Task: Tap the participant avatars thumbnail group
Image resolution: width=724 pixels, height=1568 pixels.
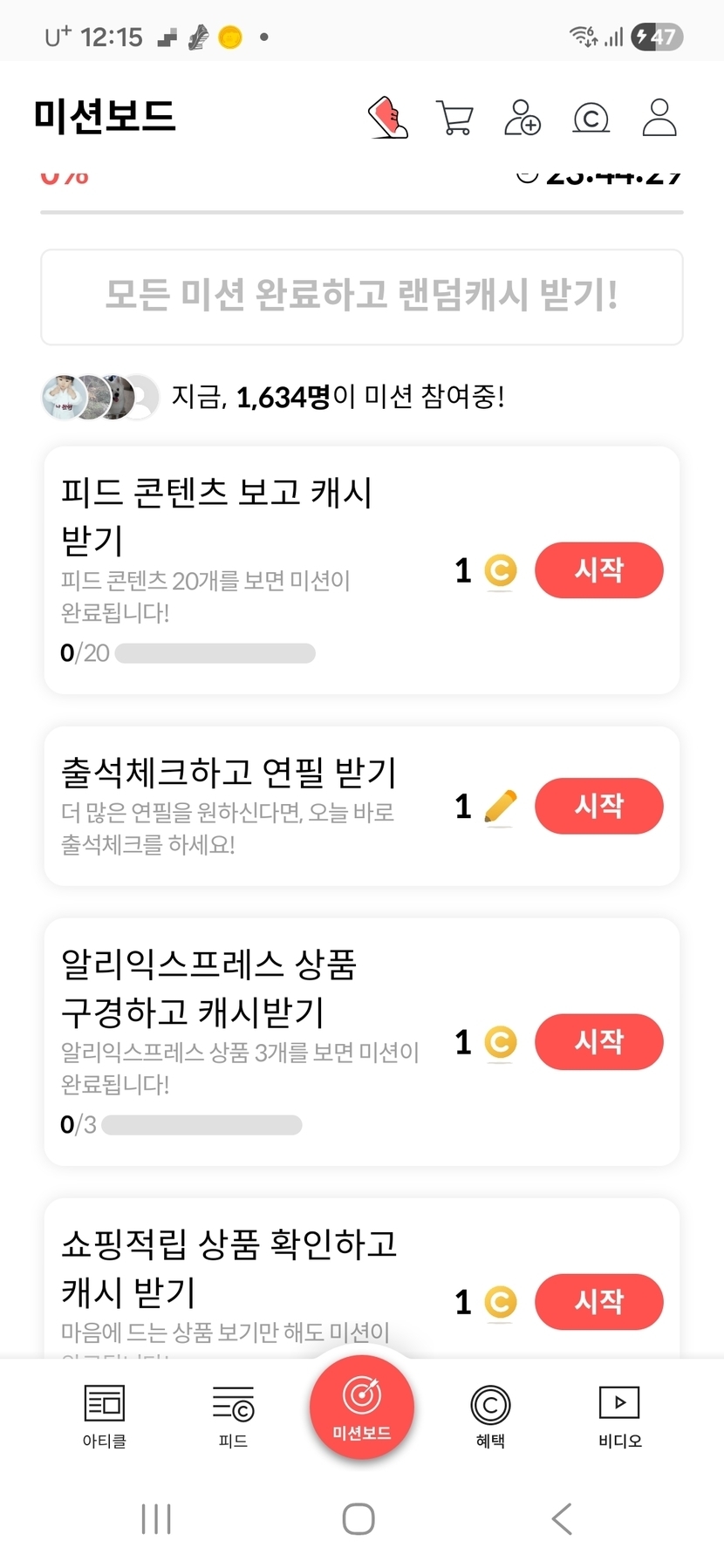Action: 99,398
